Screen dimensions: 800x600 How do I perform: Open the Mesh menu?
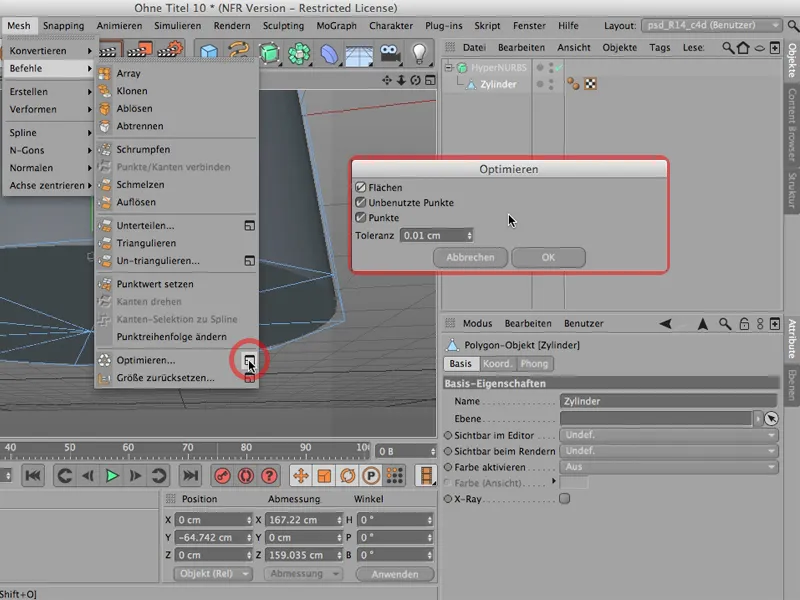pos(19,26)
